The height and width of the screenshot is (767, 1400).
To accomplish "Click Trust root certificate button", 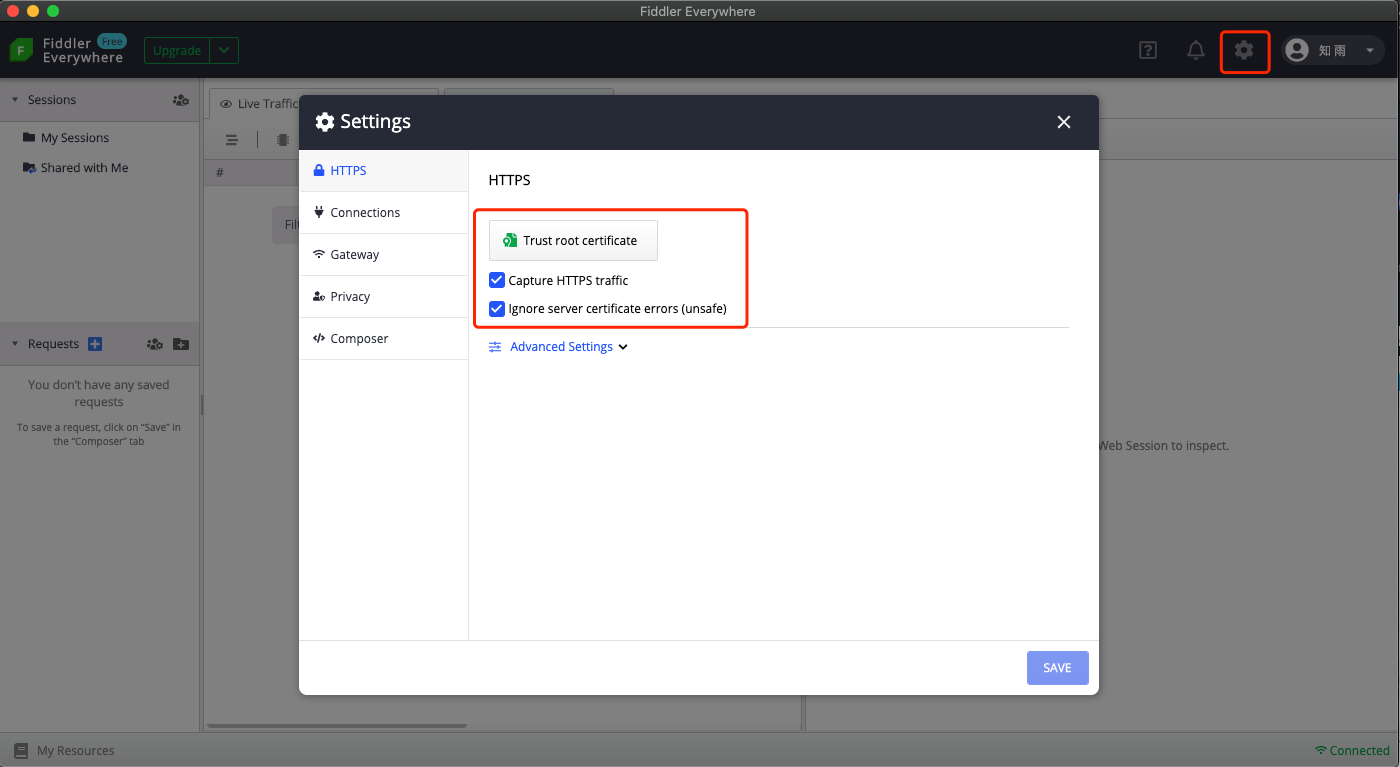I will click(573, 241).
